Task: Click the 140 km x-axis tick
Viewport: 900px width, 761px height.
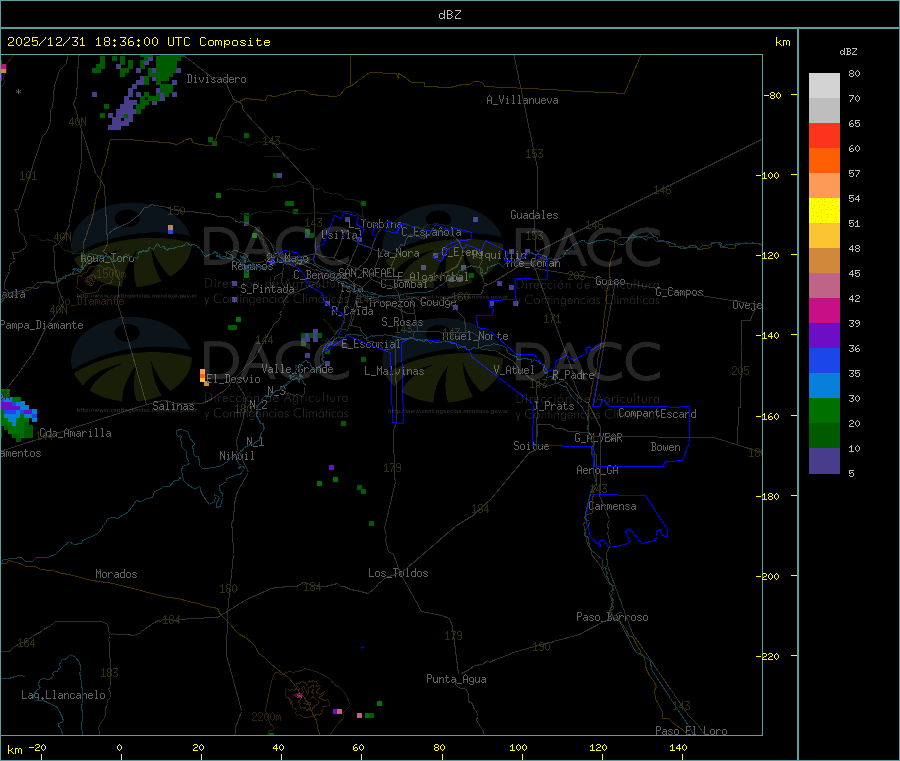Action: point(678,747)
